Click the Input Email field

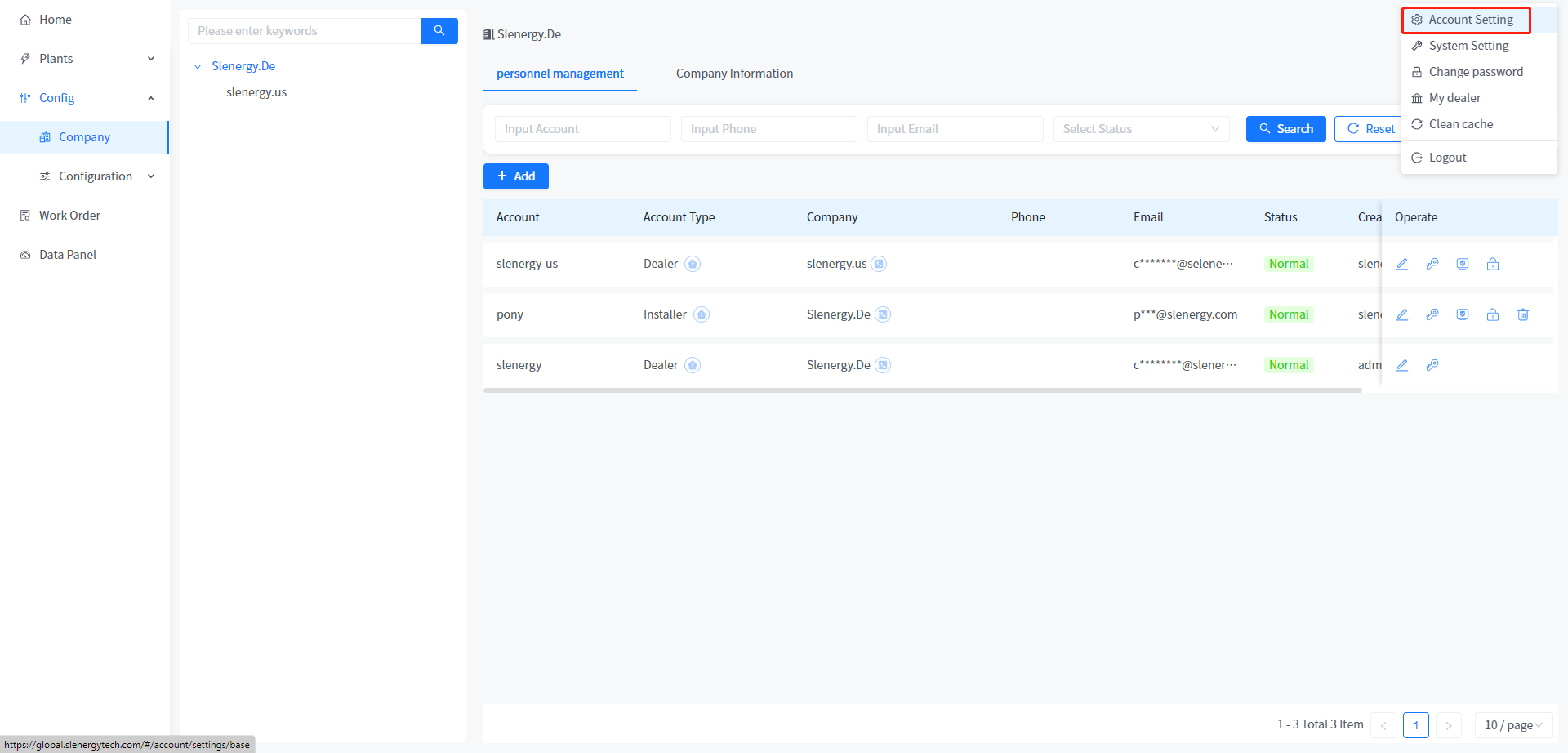[955, 129]
